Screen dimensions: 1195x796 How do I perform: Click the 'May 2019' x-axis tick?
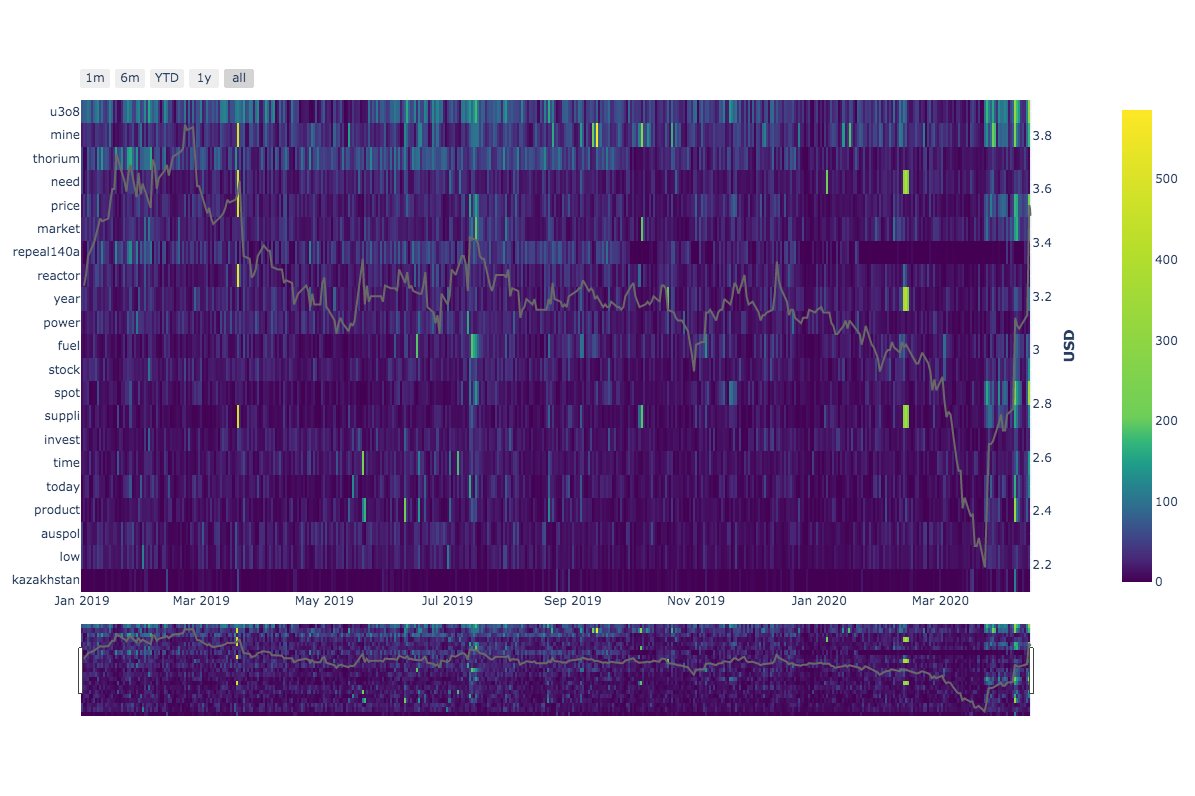coord(325,601)
